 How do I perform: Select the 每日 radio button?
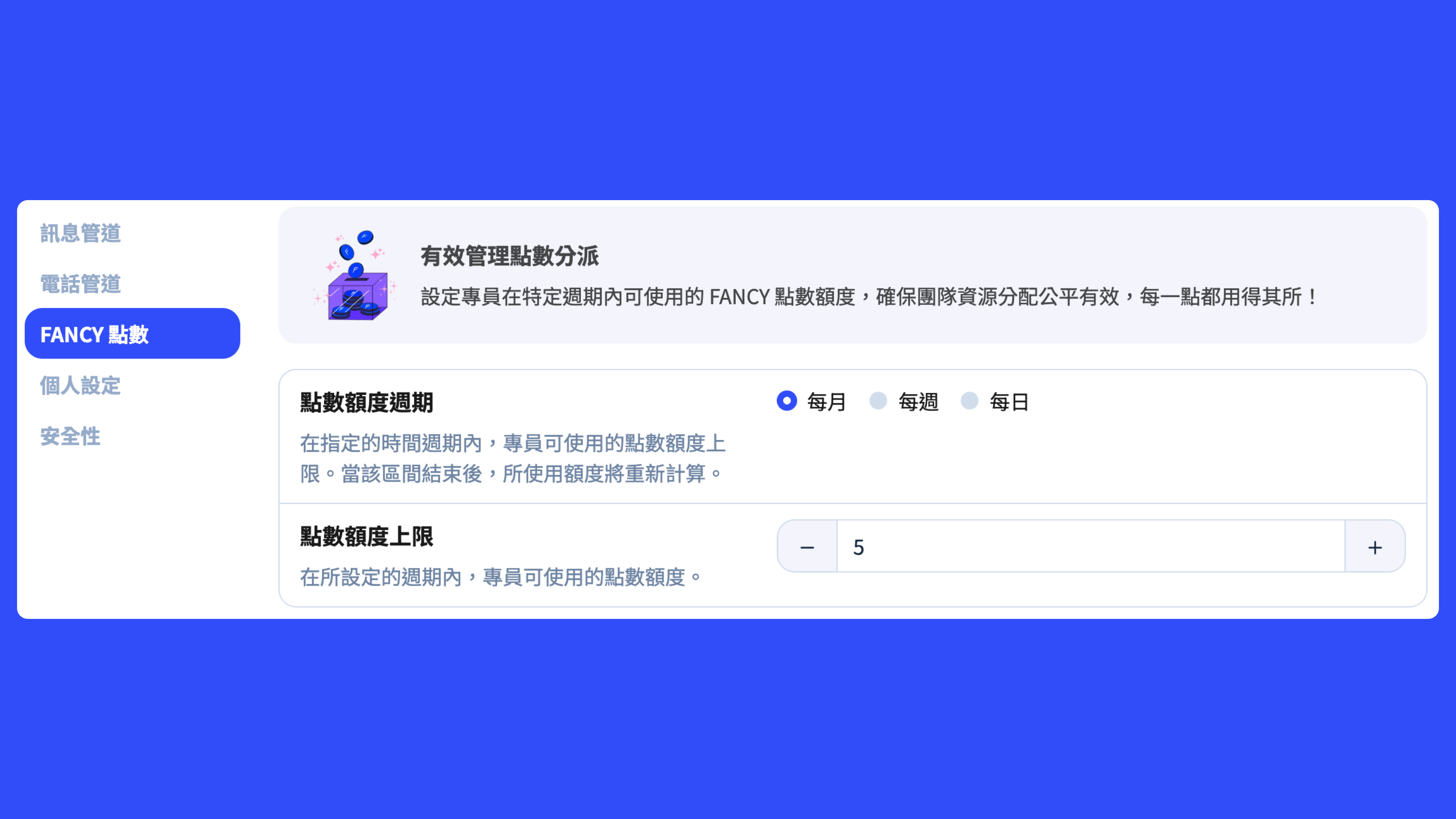pyautogui.click(x=969, y=401)
